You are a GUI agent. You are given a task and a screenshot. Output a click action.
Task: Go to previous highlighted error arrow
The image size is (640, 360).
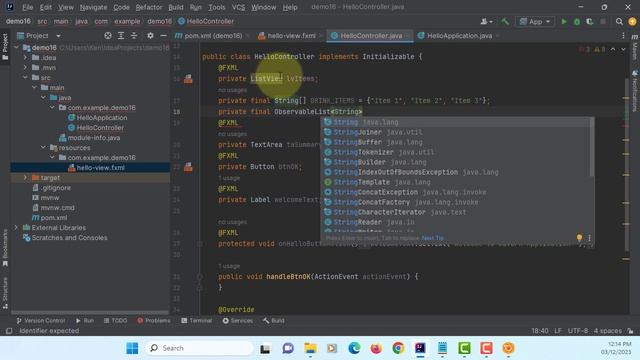click(x=613, y=49)
